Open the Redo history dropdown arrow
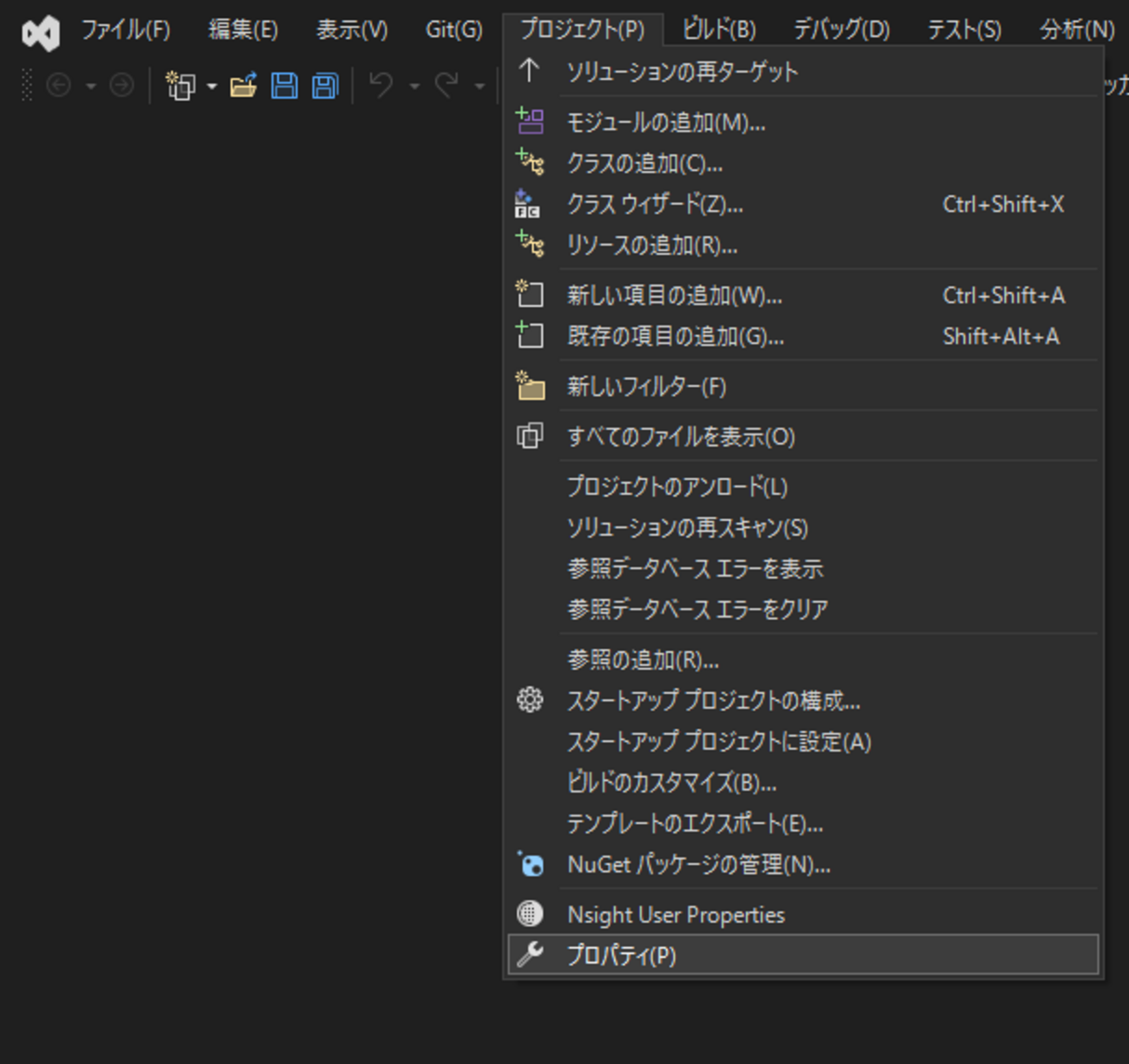 (479, 86)
